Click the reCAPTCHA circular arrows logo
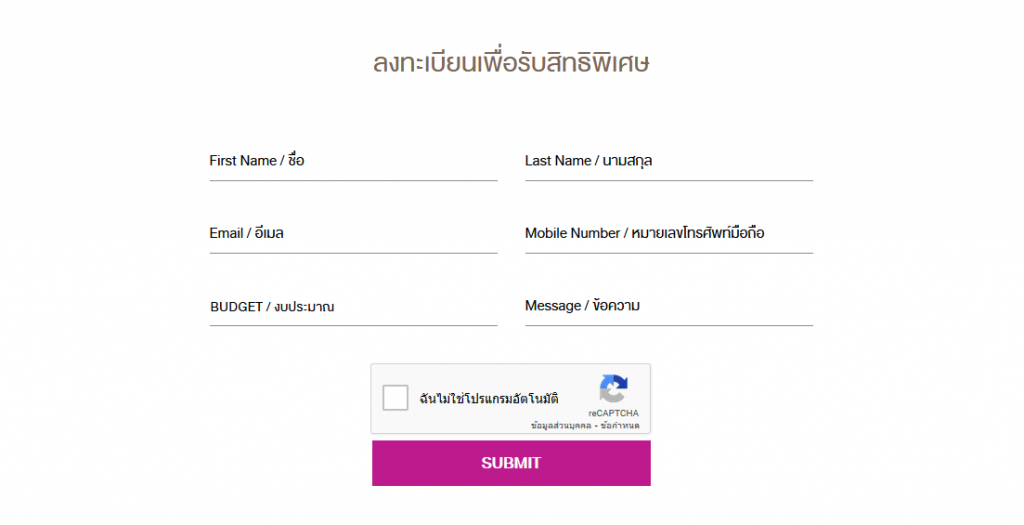This screenshot has height=525, width=1024. 613,389
